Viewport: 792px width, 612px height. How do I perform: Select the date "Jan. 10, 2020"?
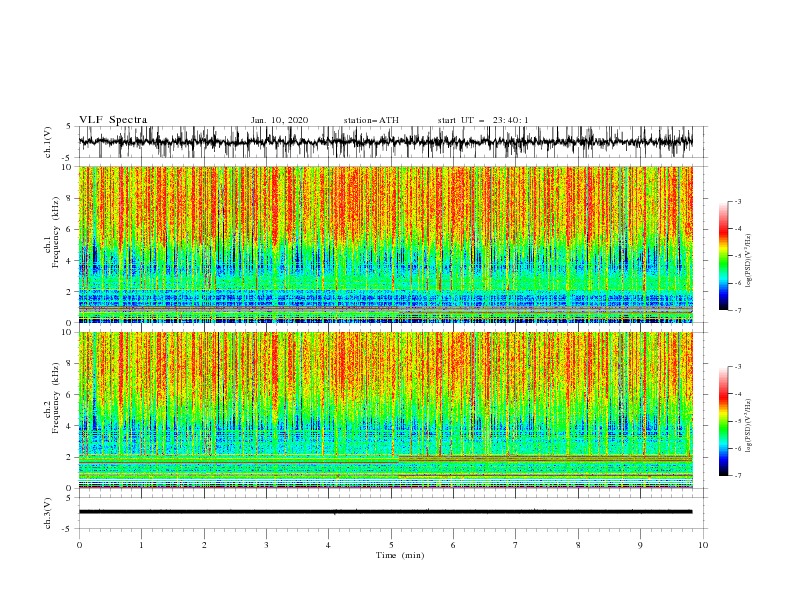pyautogui.click(x=279, y=120)
